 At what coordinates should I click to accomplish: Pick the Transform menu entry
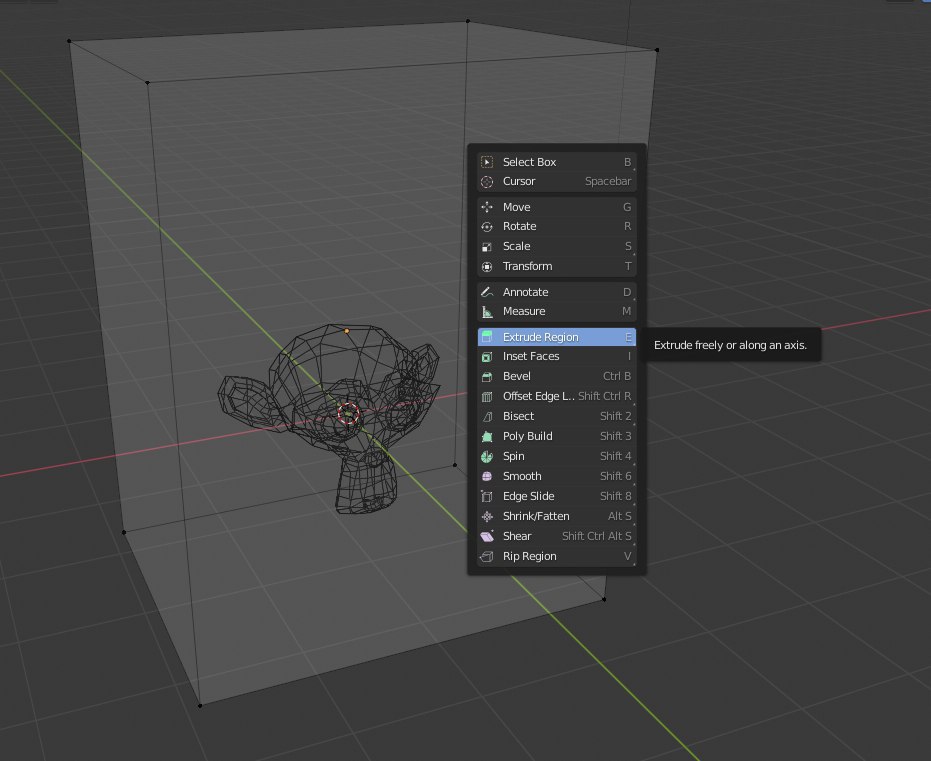[x=556, y=267]
